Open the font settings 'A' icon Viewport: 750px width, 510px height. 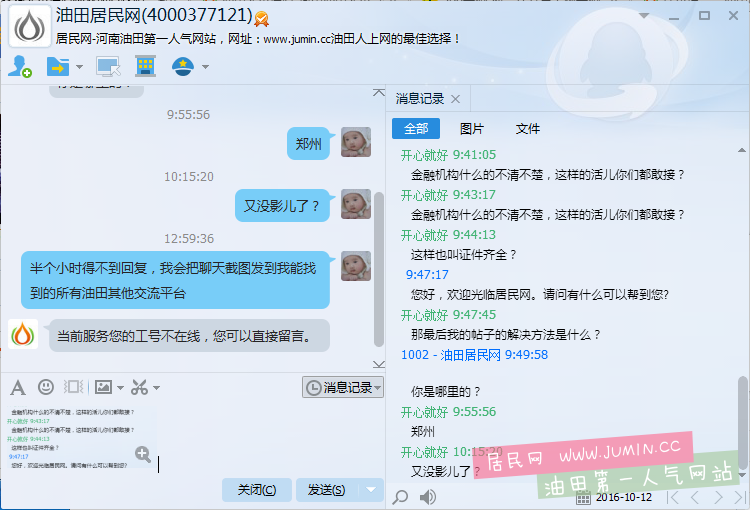click(x=18, y=387)
